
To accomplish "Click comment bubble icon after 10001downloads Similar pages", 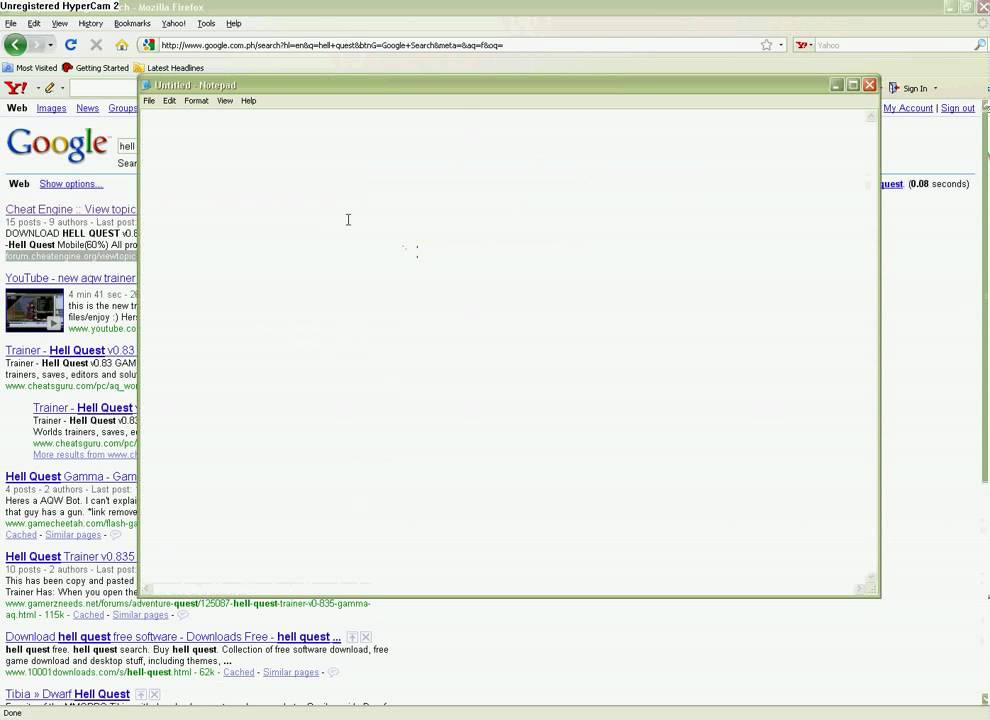I will point(333,672).
